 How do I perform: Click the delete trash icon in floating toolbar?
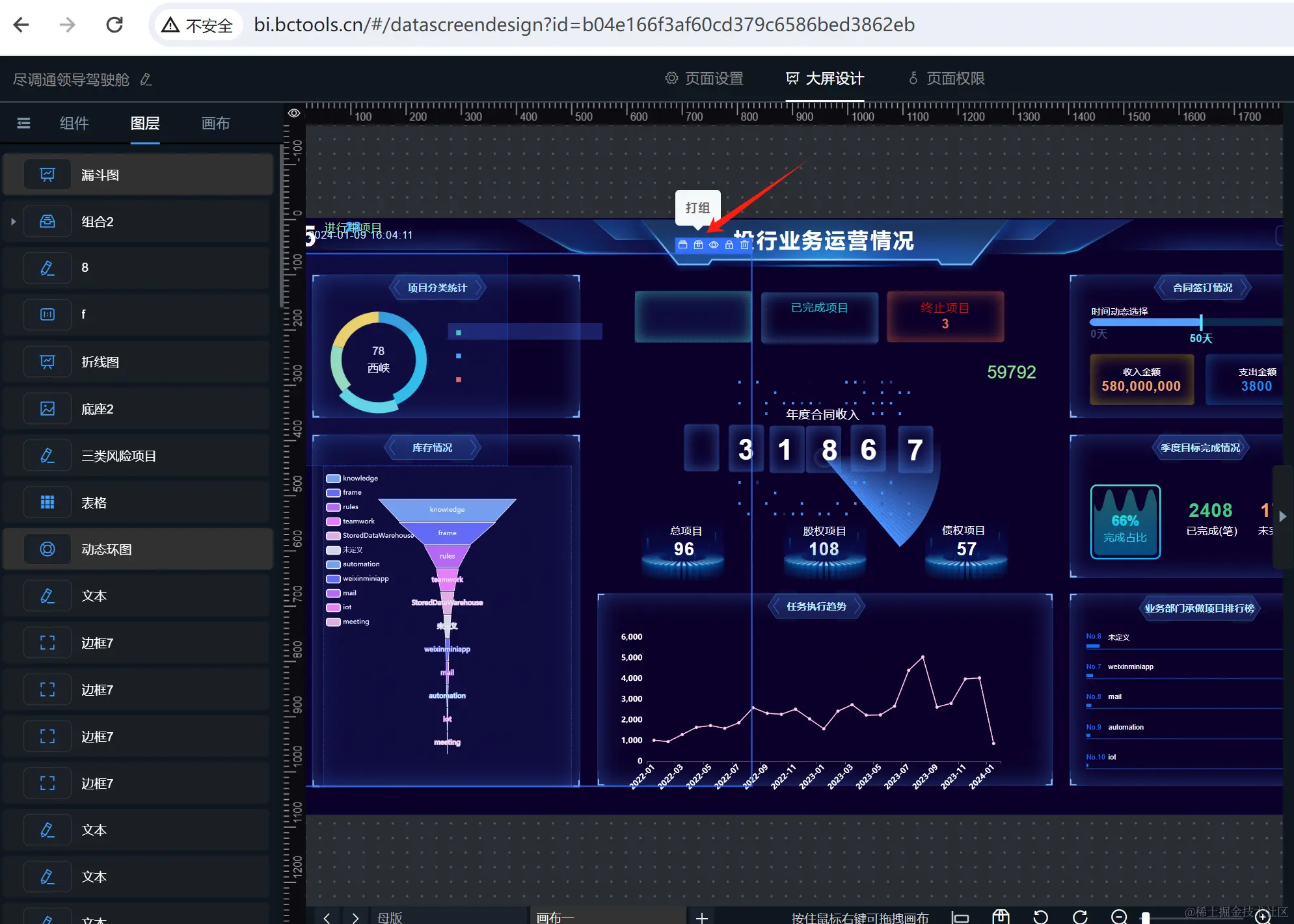[744, 245]
